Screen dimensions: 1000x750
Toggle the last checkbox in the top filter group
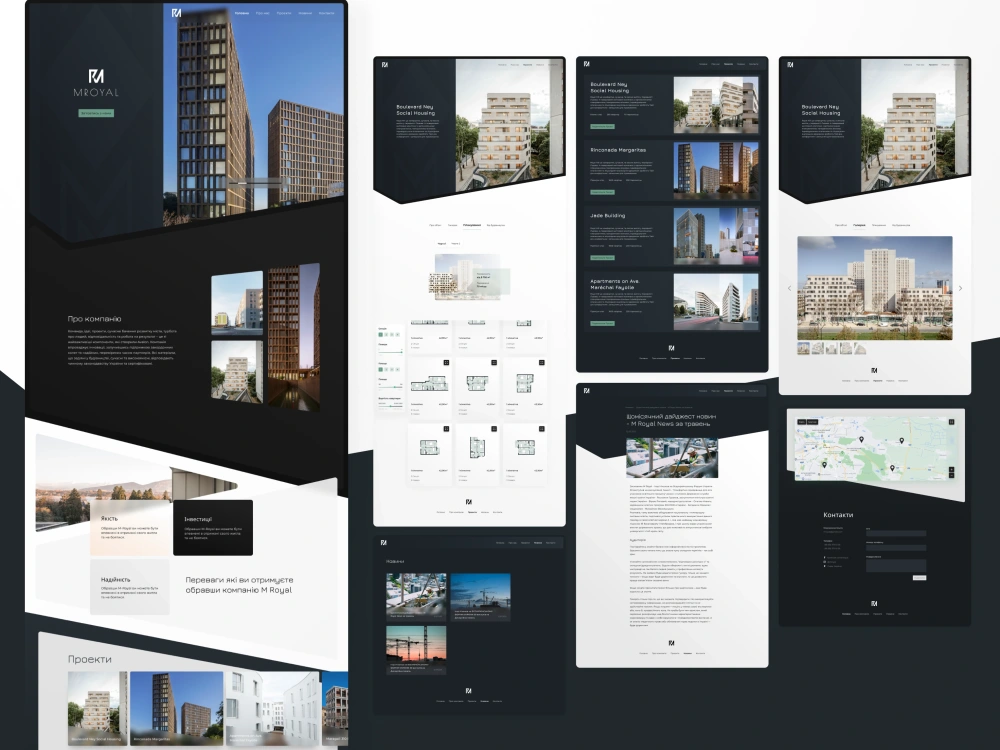[397, 334]
